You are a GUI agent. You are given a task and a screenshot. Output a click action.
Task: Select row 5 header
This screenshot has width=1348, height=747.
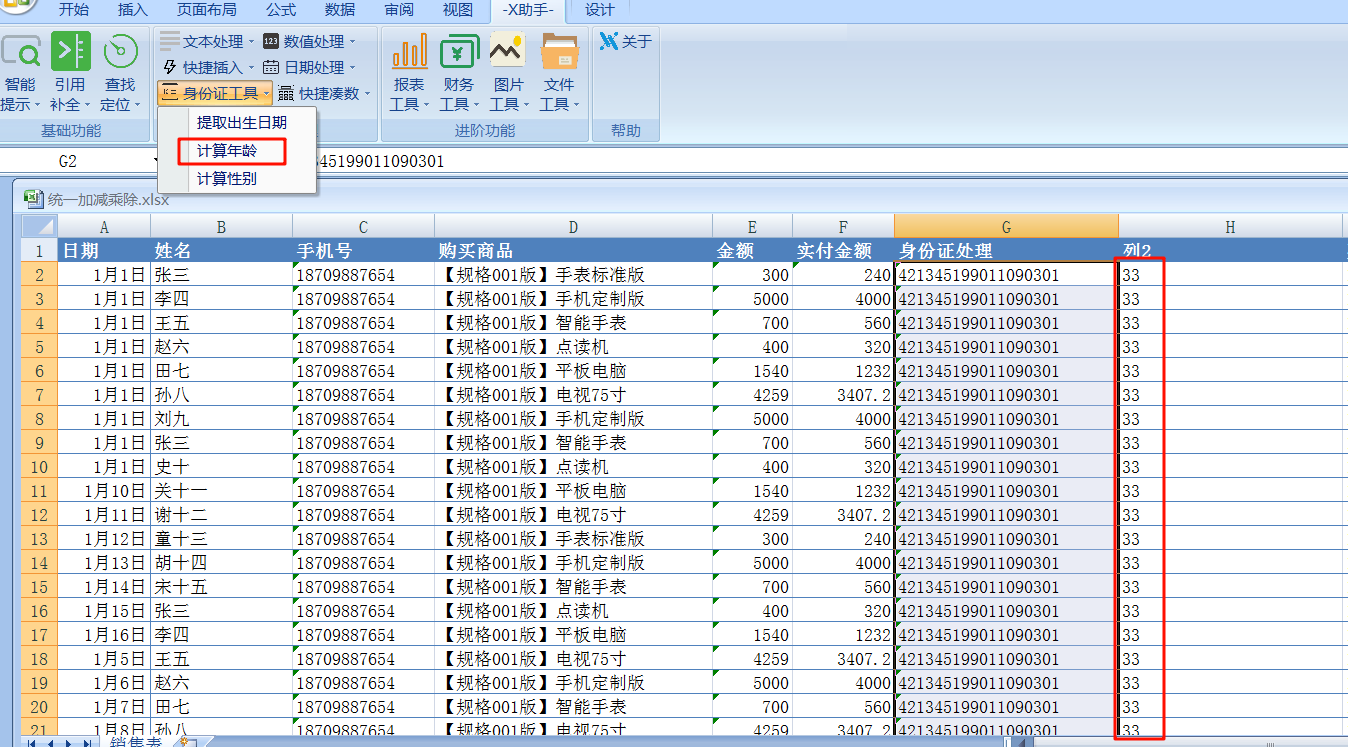point(39,347)
